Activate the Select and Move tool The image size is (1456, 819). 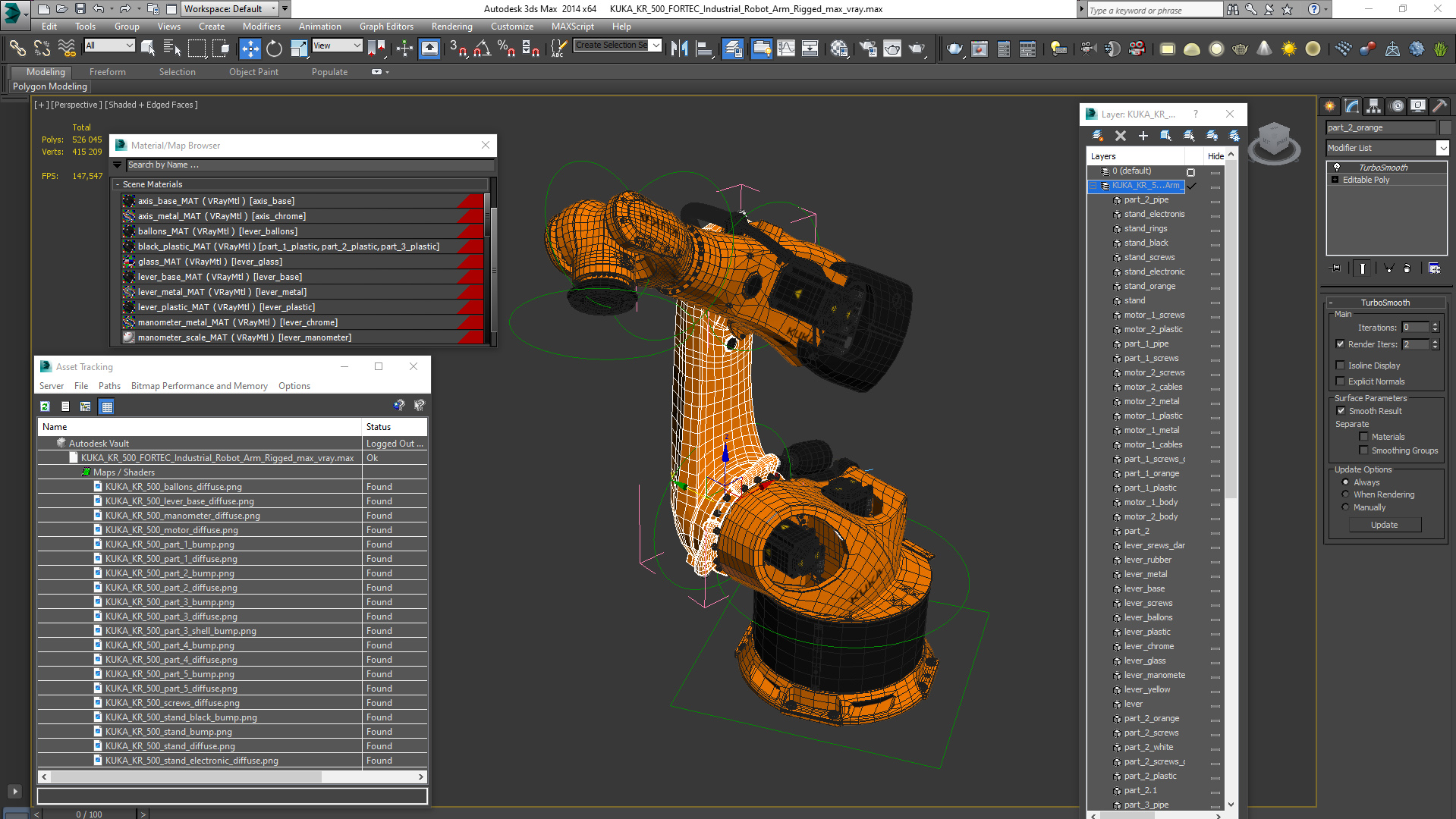(250, 49)
